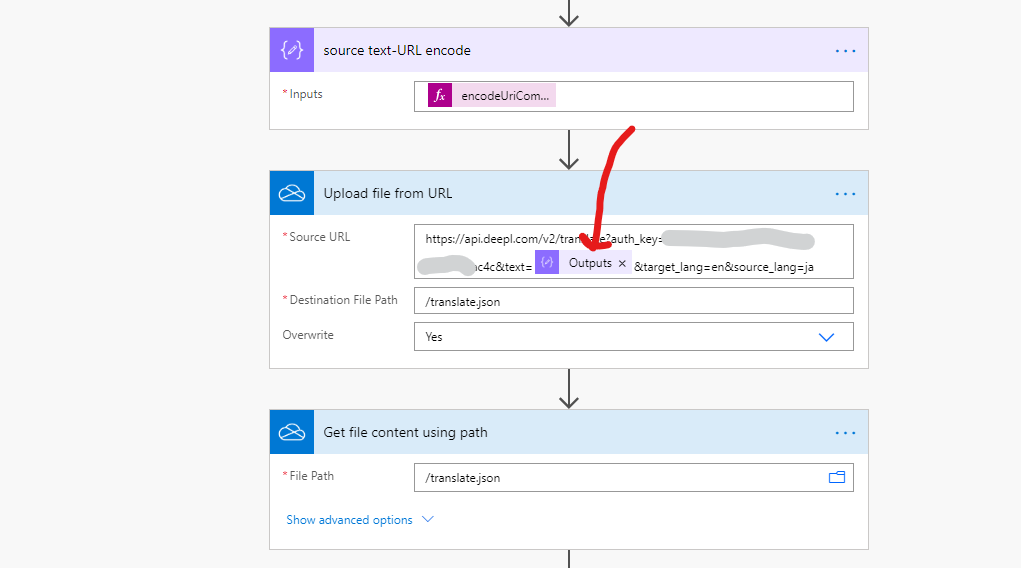Click the source text-URL encode header title
This screenshot has width=1021, height=568.
[397, 50]
